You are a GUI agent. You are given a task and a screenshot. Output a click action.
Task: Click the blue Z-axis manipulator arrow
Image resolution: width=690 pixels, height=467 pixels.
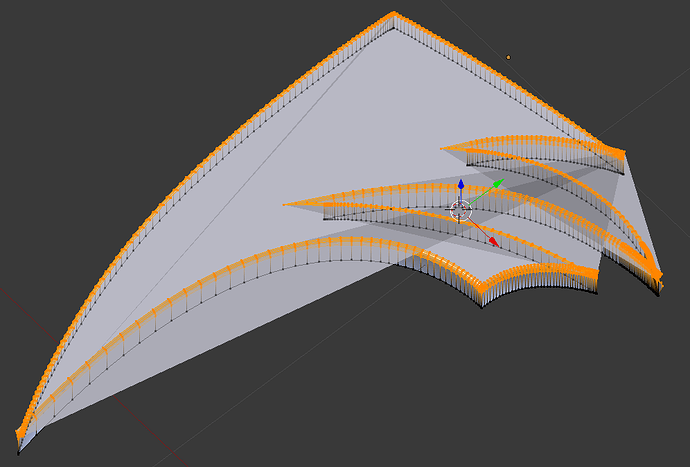pos(461,184)
